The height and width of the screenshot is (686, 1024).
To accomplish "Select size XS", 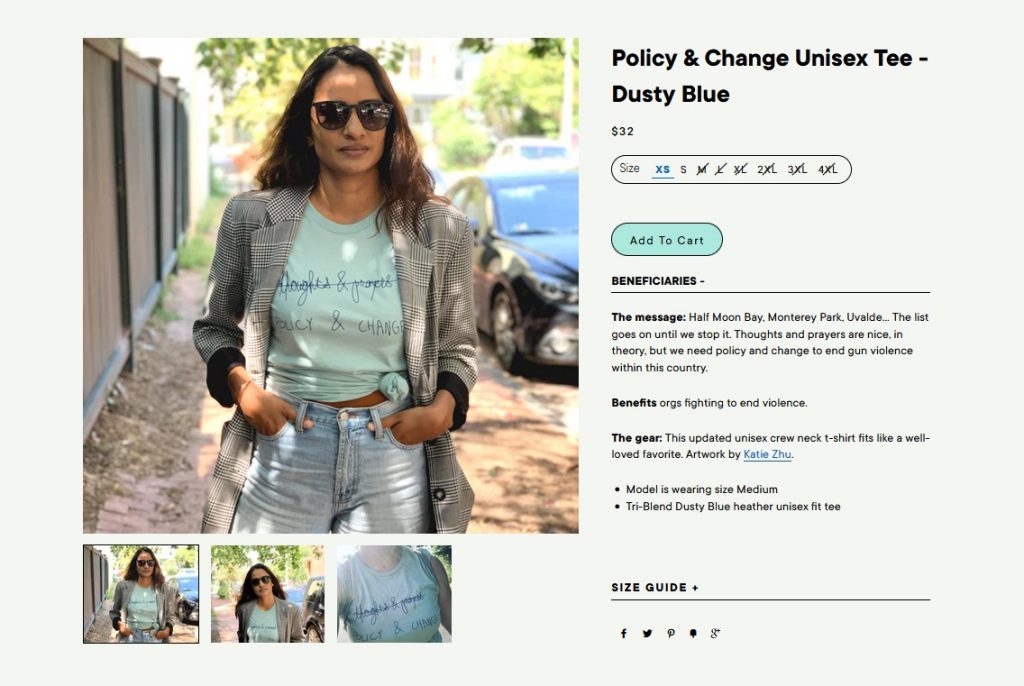I will tap(662, 169).
